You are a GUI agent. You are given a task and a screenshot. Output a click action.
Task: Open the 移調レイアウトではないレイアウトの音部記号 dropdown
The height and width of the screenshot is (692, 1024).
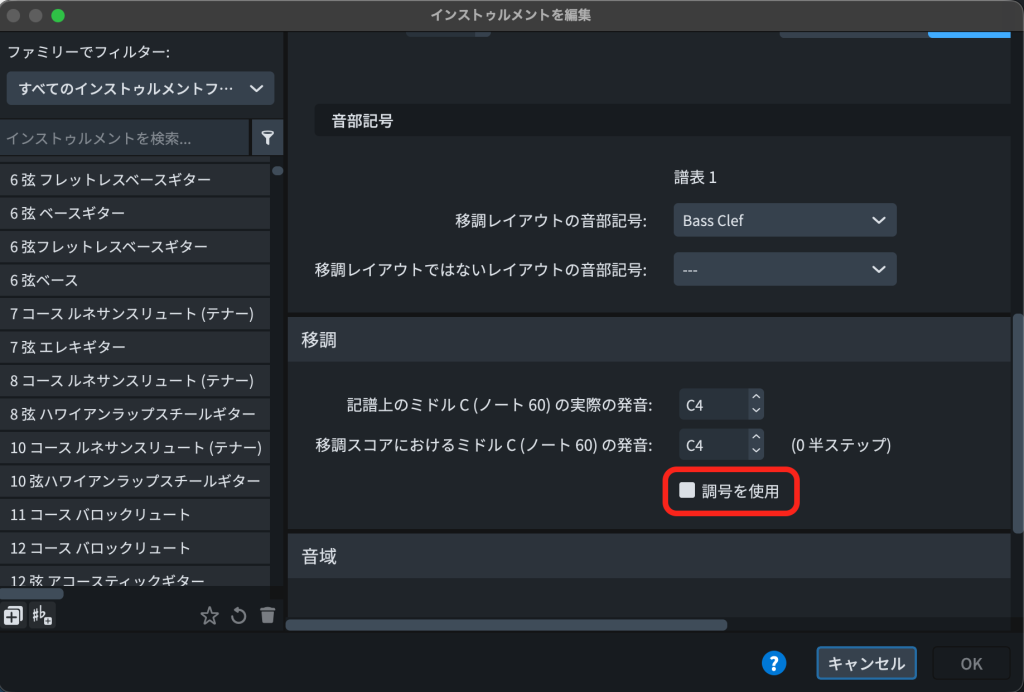click(784, 269)
